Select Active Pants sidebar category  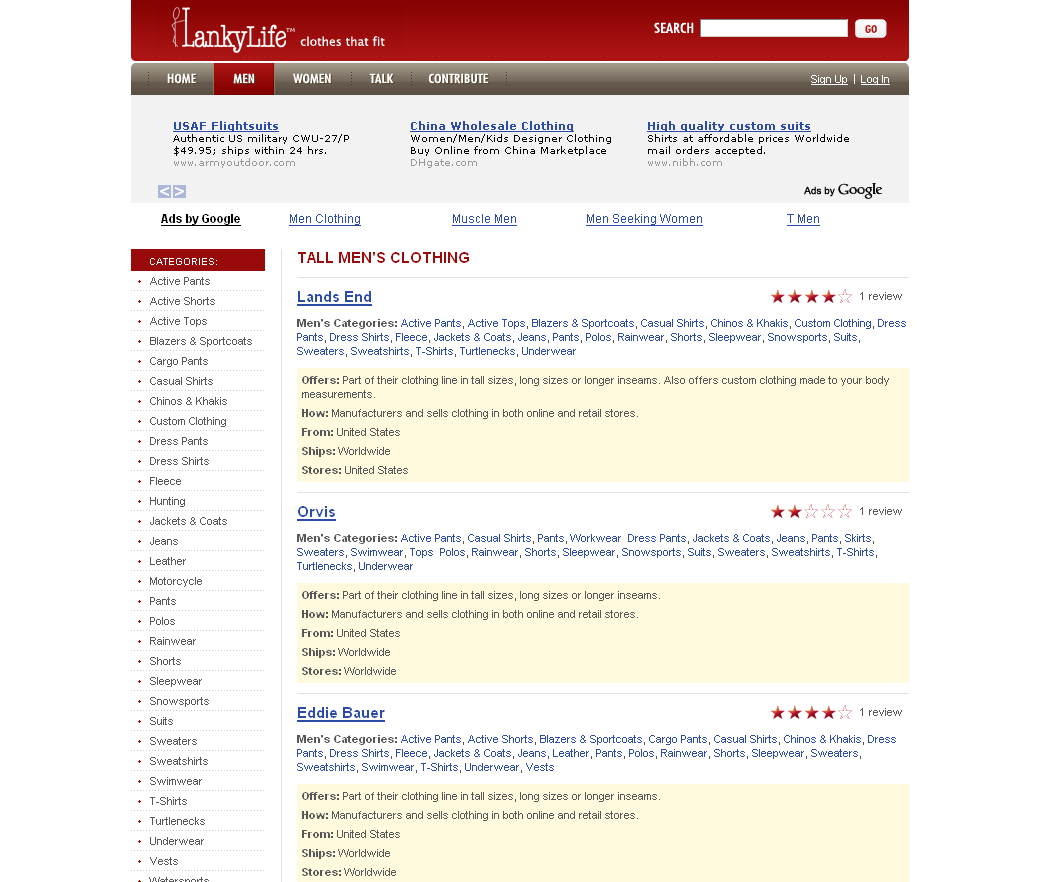tap(180, 282)
